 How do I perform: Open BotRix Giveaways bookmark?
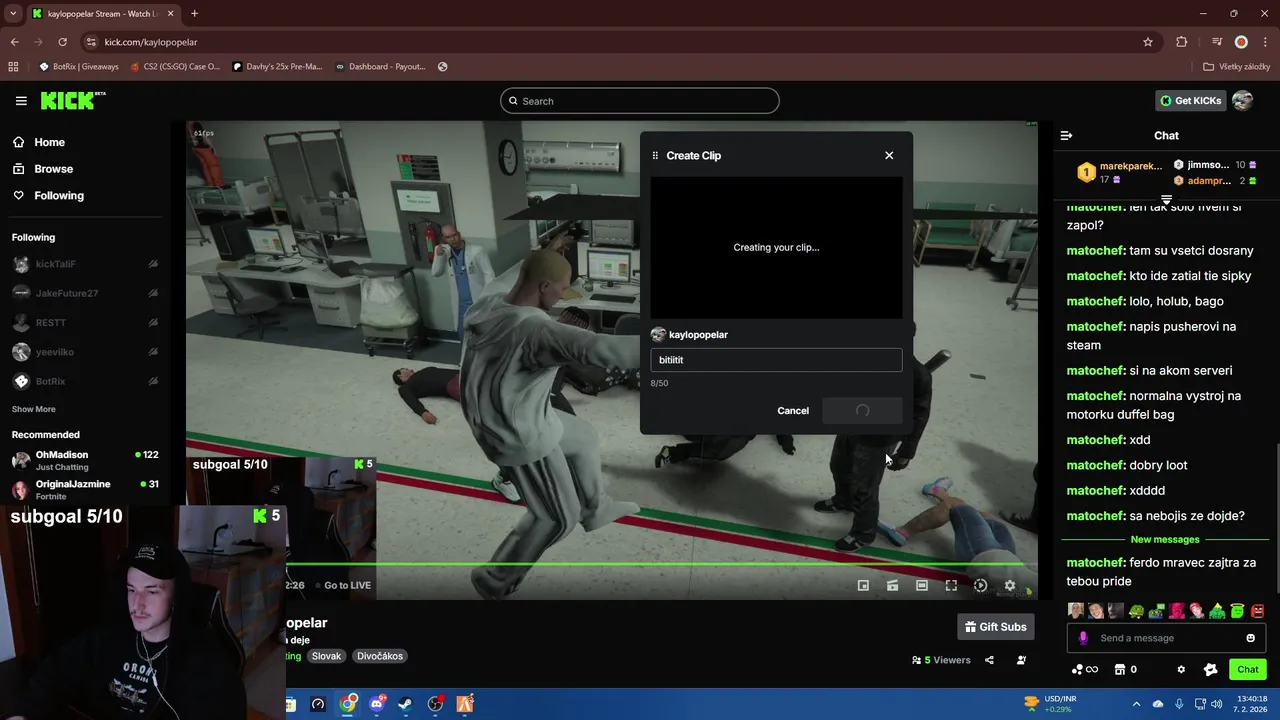tap(79, 67)
